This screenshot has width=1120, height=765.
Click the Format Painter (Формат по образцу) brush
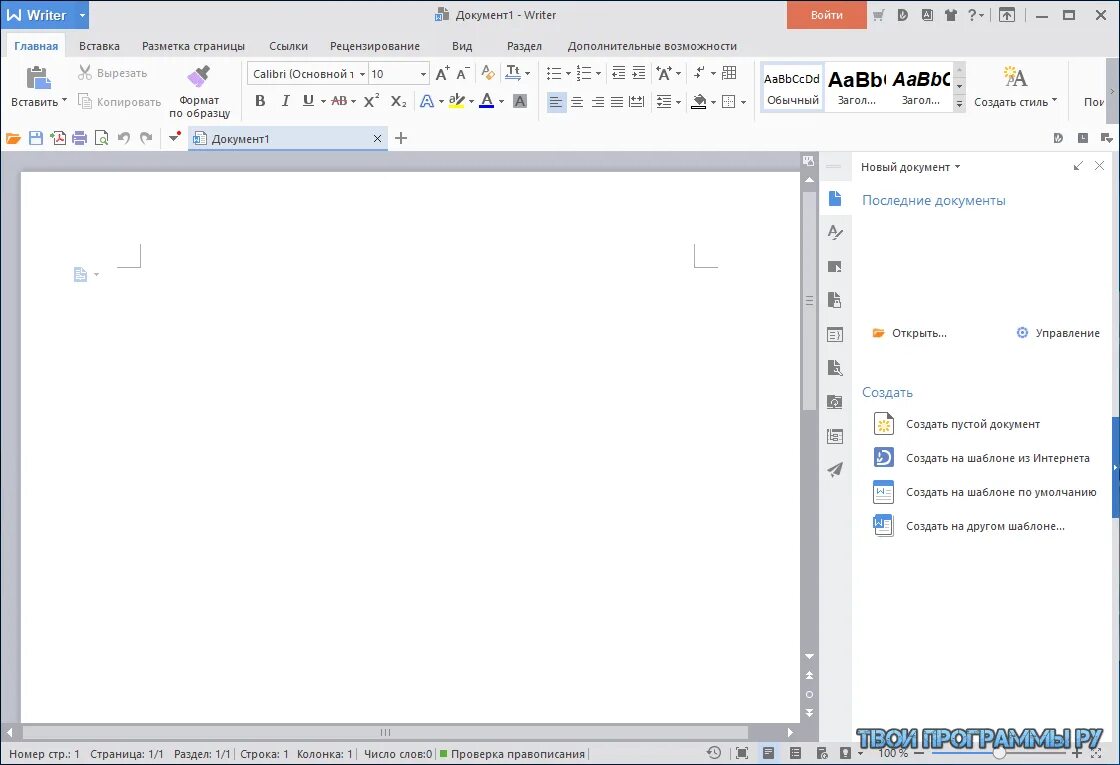199,76
